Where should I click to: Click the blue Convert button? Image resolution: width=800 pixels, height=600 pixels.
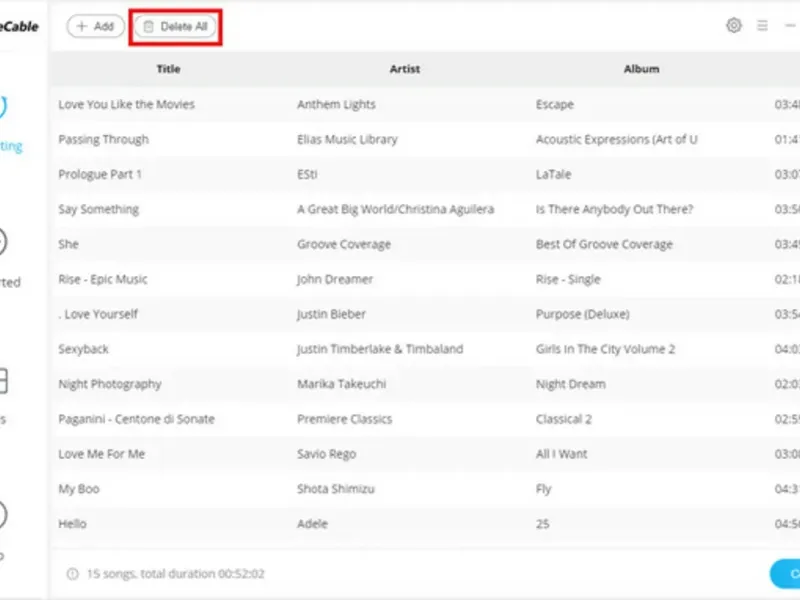click(786, 573)
